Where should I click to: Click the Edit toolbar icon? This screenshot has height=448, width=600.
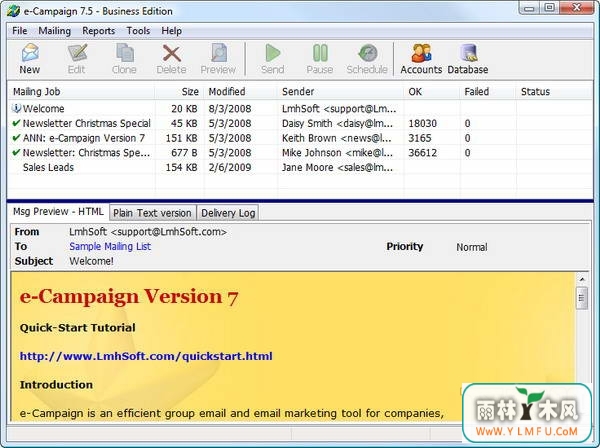point(77,59)
